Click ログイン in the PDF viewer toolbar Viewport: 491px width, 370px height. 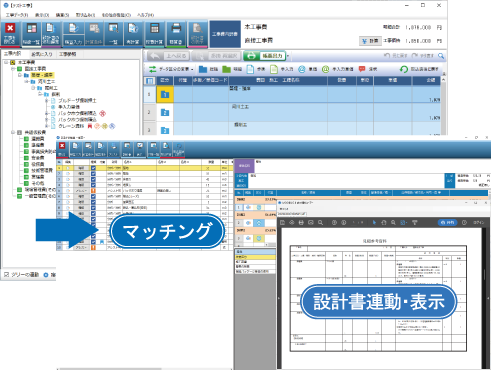pos(479,222)
